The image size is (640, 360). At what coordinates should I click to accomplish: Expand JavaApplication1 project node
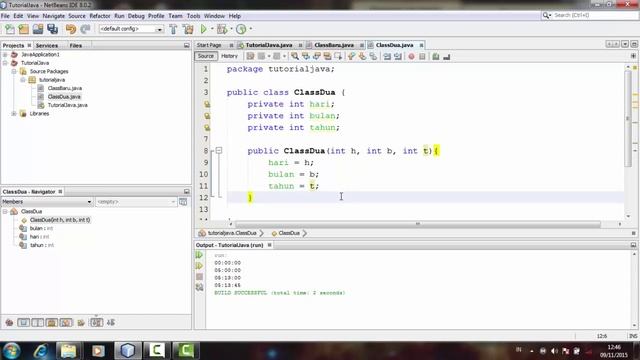click(x=5, y=54)
